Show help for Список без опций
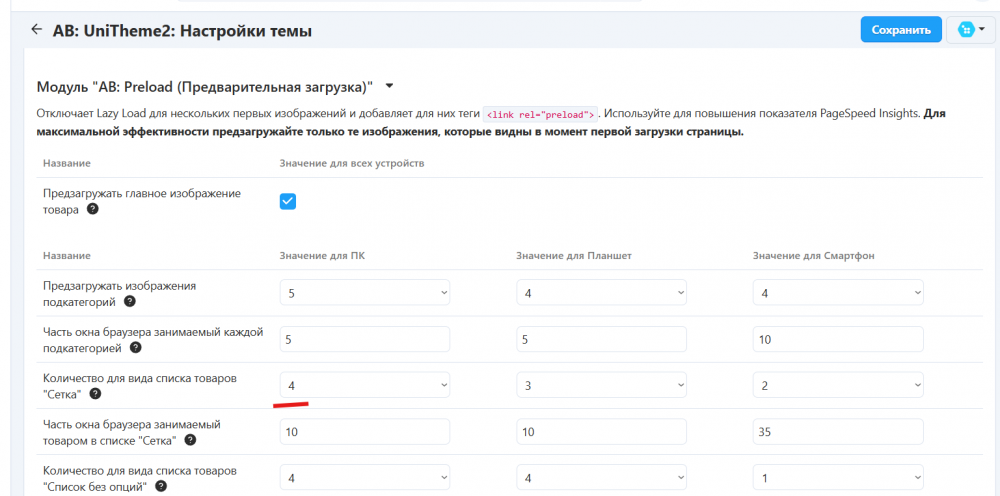The height and width of the screenshot is (496, 1000). [x=161, y=486]
